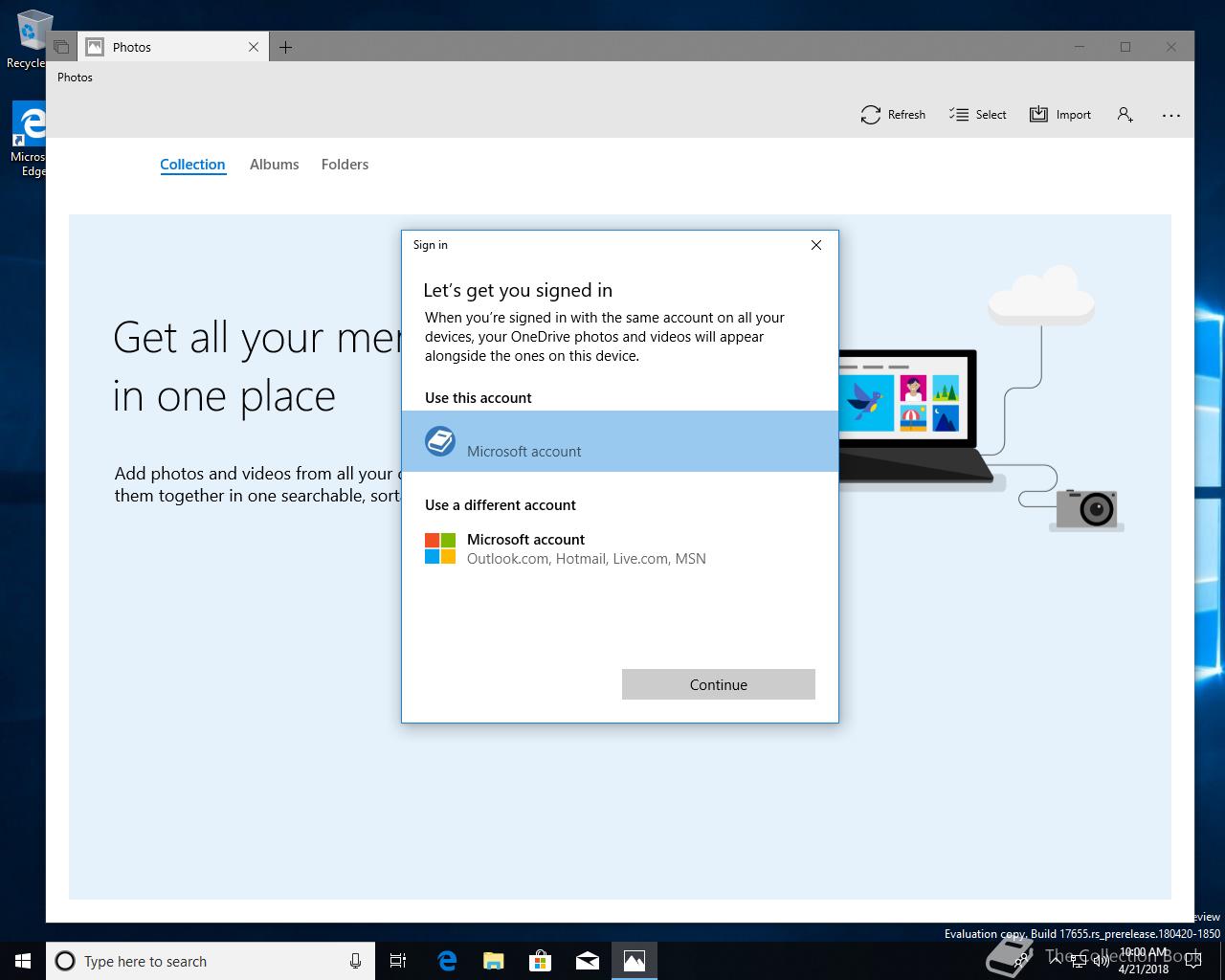Open Mail app from taskbar
This screenshot has height=980, width=1225.
[x=588, y=961]
